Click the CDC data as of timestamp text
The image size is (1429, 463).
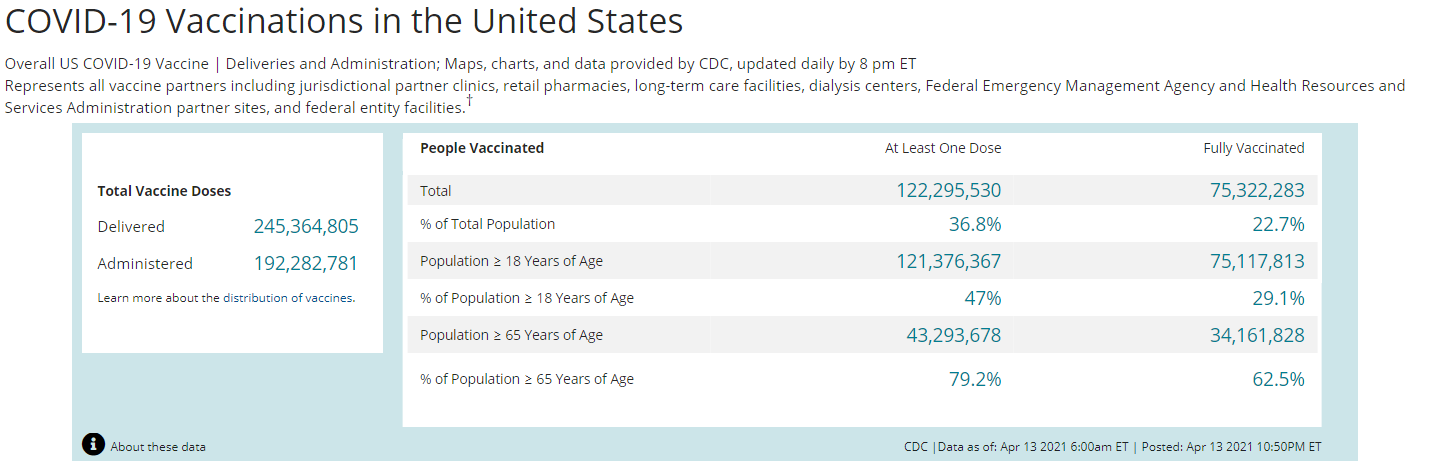tap(1112, 447)
